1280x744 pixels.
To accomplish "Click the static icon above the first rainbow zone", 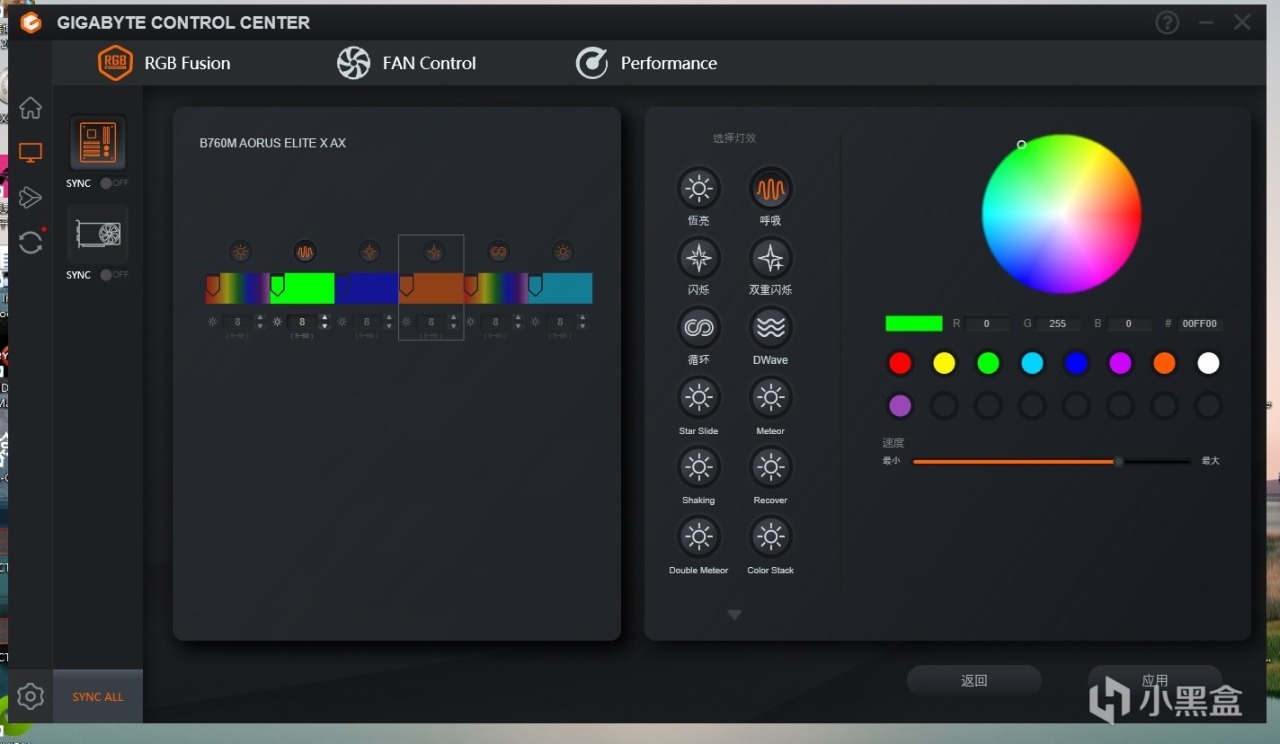I will pos(240,252).
